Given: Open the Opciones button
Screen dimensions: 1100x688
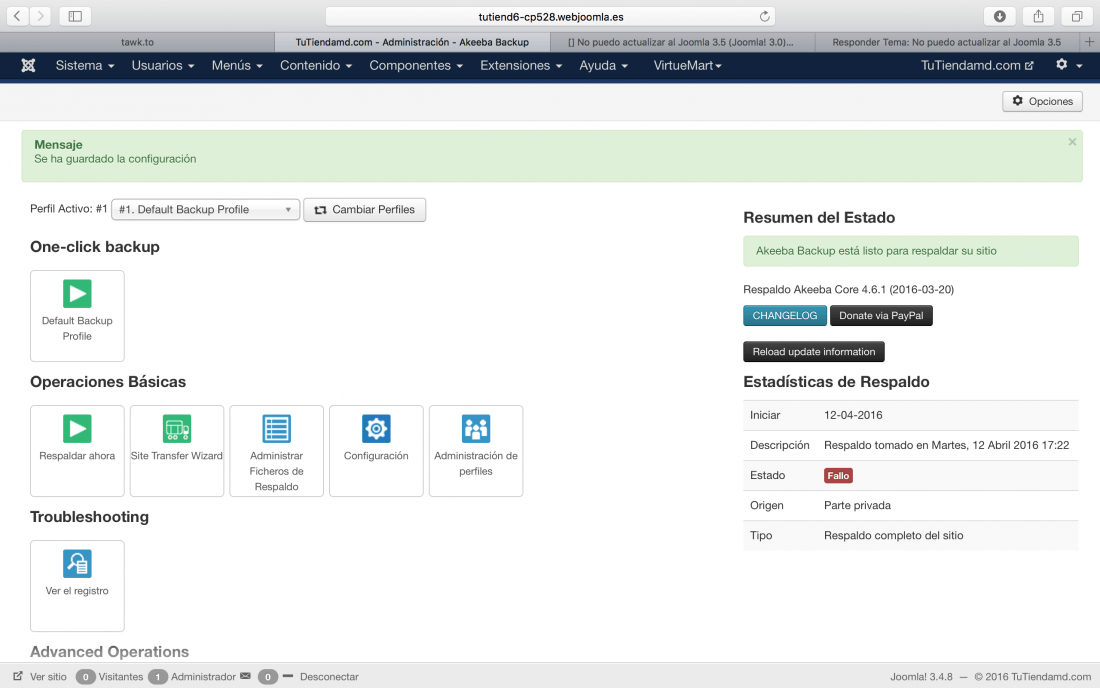Looking at the screenshot, I should (1042, 101).
